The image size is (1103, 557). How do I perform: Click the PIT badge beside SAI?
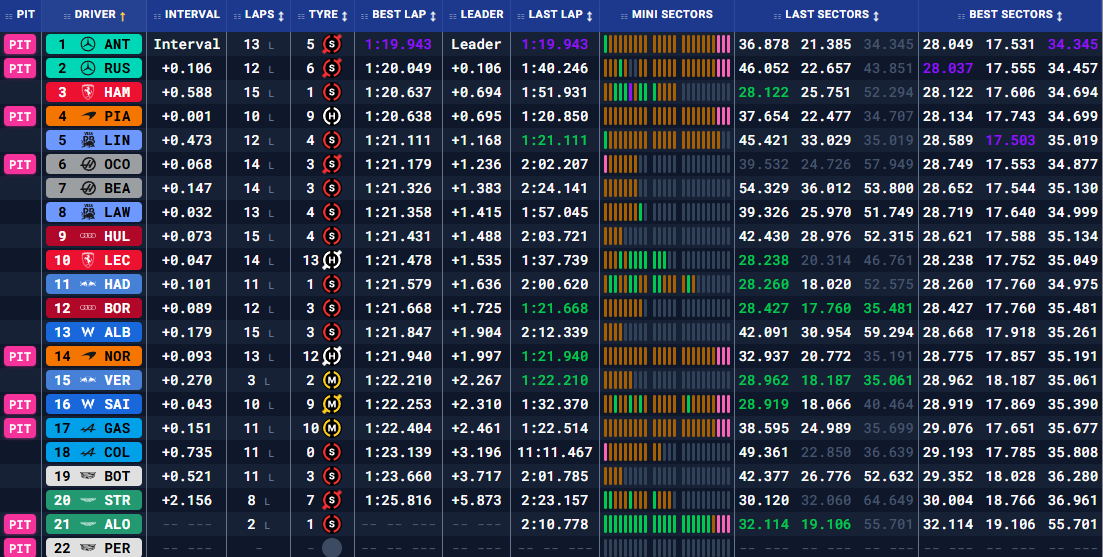[x=20, y=404]
